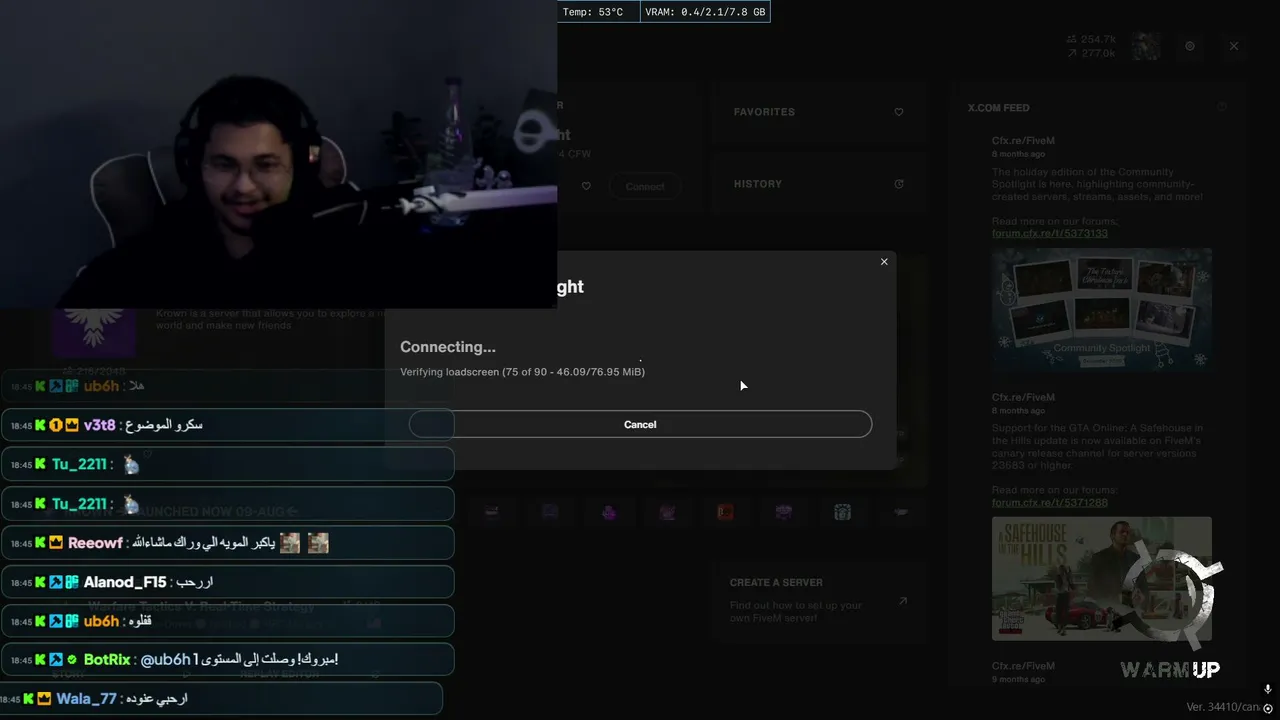Screen dimensions: 1280x720
Task: Click the Create a Server arrow icon
Action: 902,601
